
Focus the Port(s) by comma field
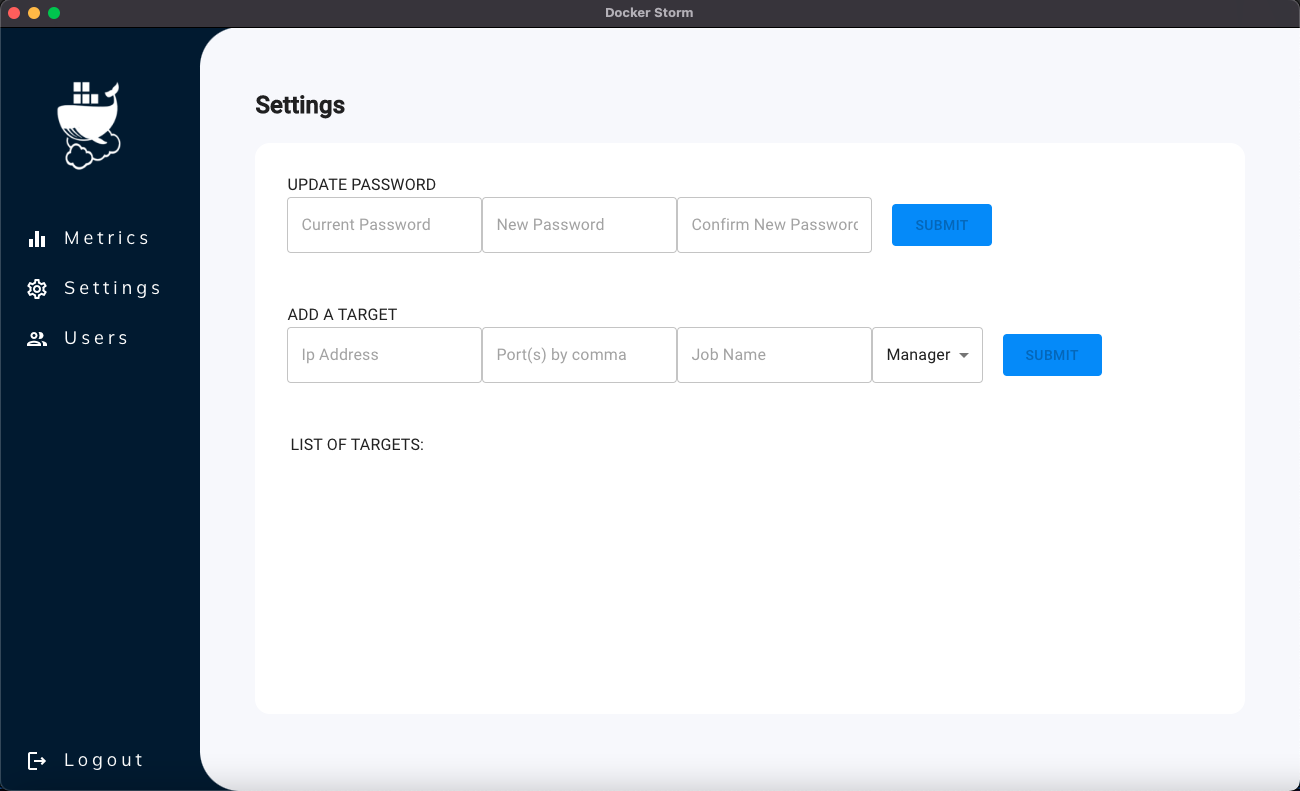click(579, 355)
